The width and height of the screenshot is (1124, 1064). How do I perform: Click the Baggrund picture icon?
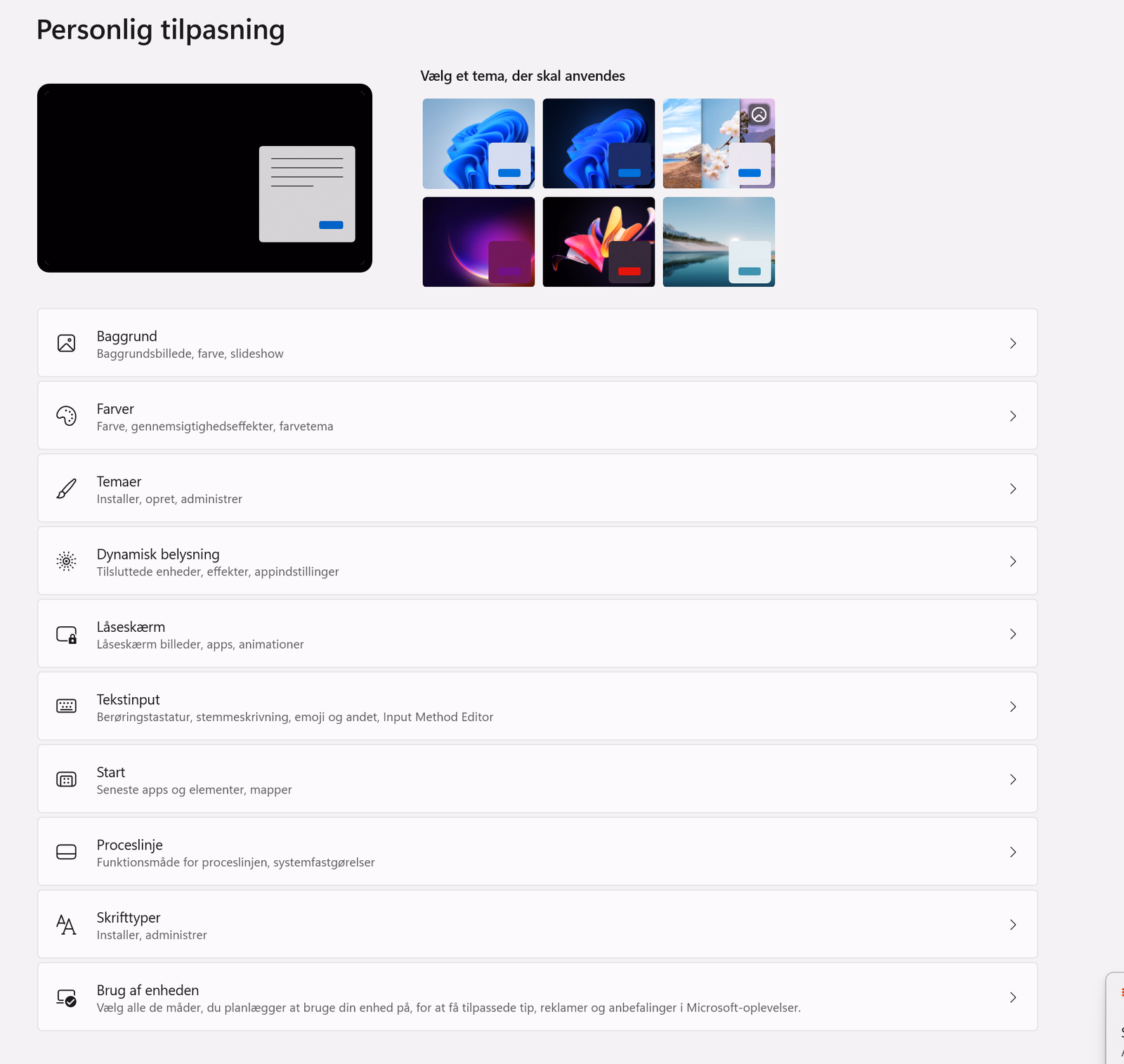(66, 343)
